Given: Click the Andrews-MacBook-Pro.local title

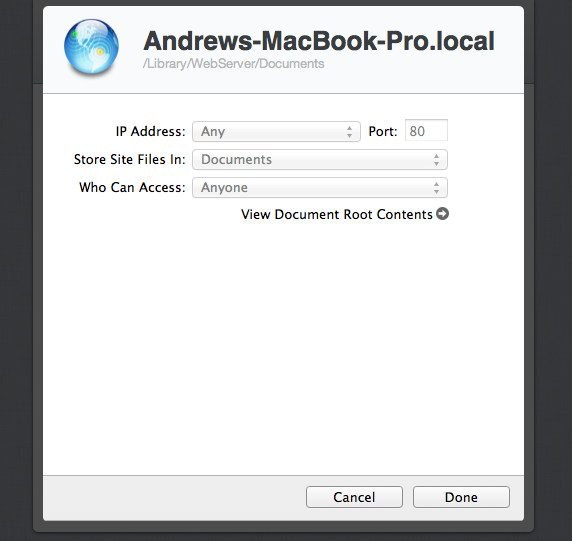Looking at the screenshot, I should click(319, 41).
